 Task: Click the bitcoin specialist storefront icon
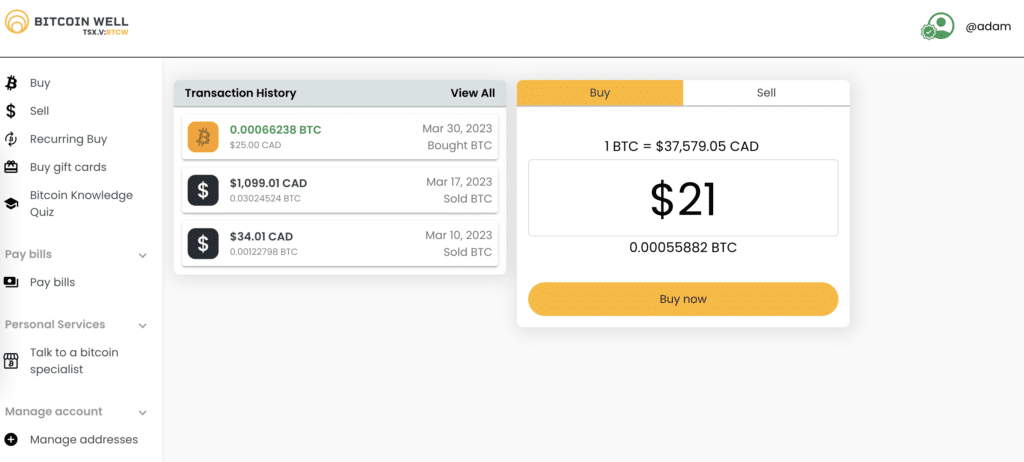[x=11, y=361]
